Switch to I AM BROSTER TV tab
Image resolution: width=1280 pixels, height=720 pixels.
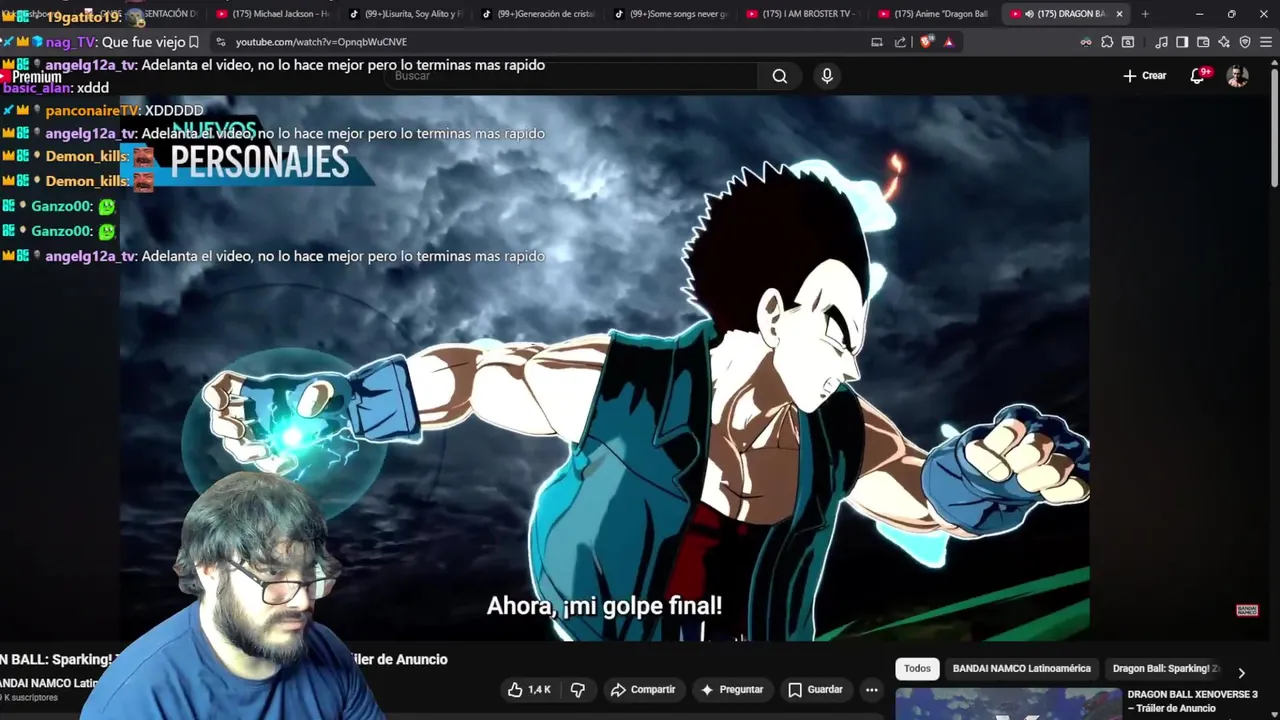click(802, 14)
